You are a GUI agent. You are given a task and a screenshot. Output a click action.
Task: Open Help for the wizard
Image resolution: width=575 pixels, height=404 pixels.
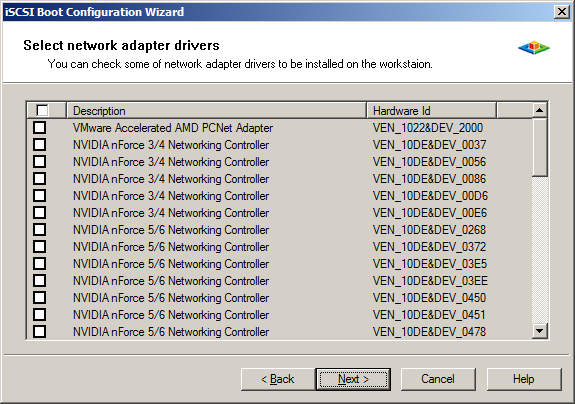point(524,379)
